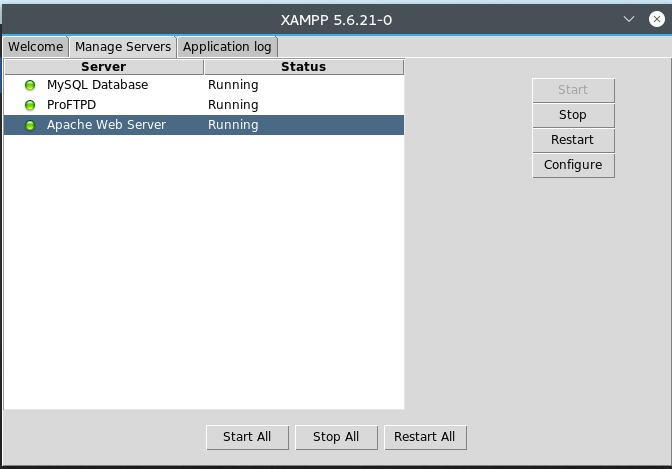This screenshot has width=672, height=469.
Task: Click the MySQL Database green status indicator
Action: coord(30,85)
